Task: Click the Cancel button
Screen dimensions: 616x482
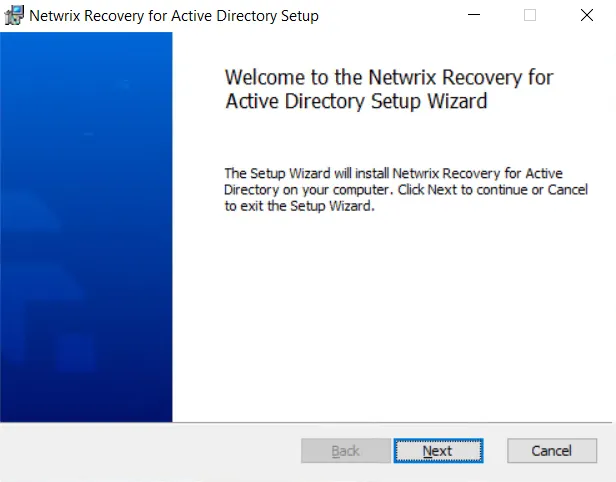Action: coord(552,451)
